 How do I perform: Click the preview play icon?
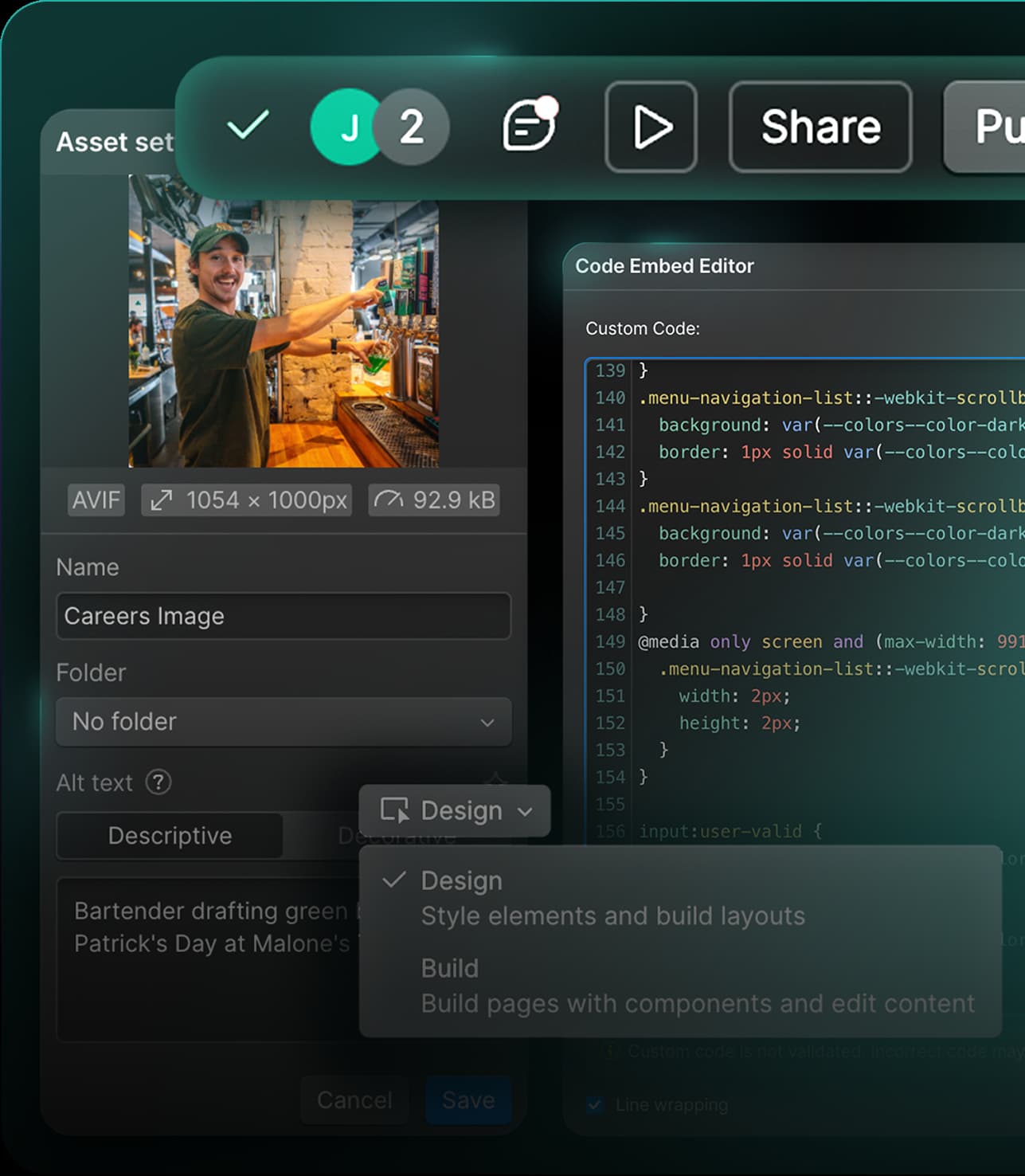[x=651, y=127]
